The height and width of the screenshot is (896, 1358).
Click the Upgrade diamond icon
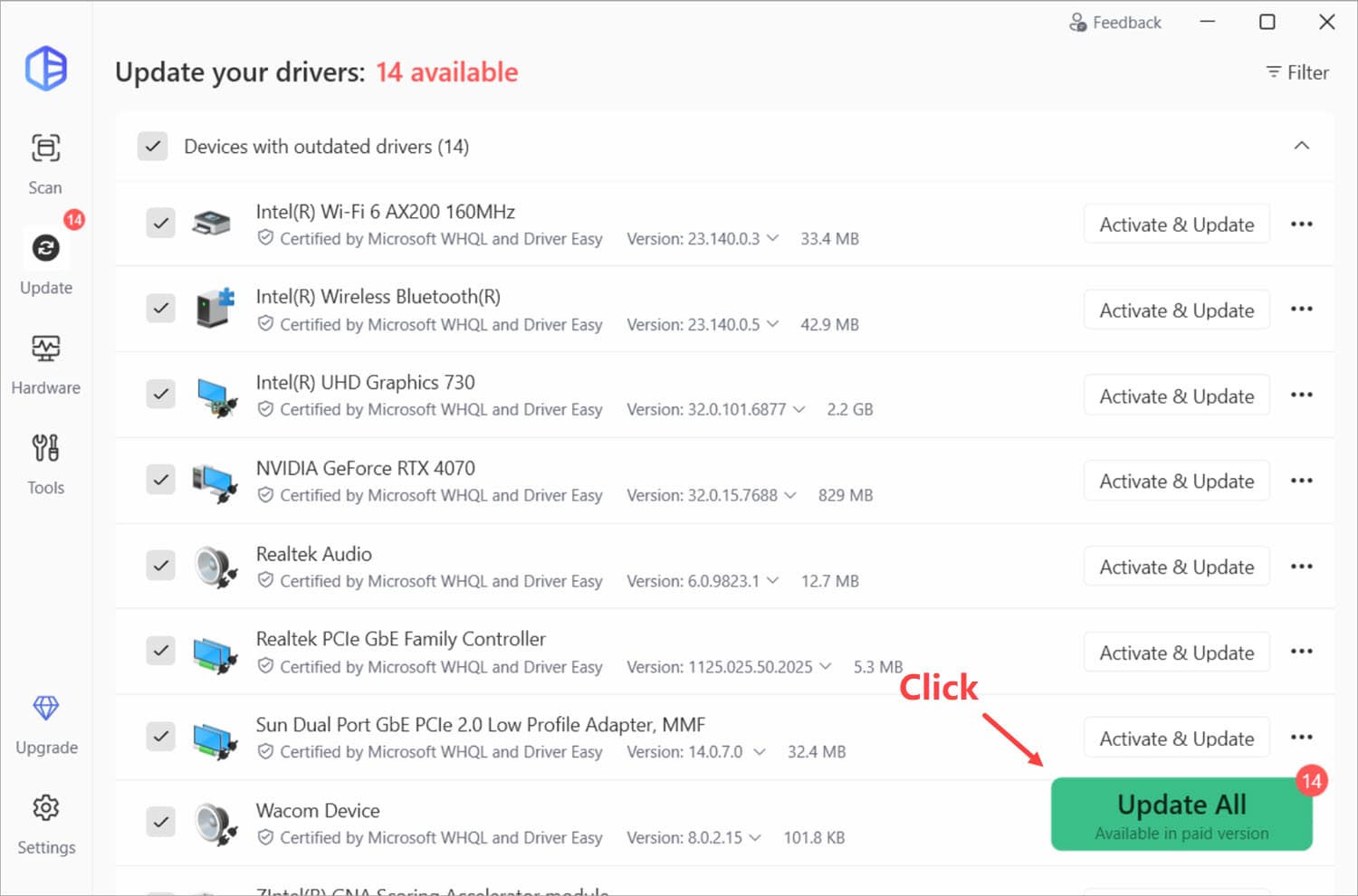pos(46,709)
